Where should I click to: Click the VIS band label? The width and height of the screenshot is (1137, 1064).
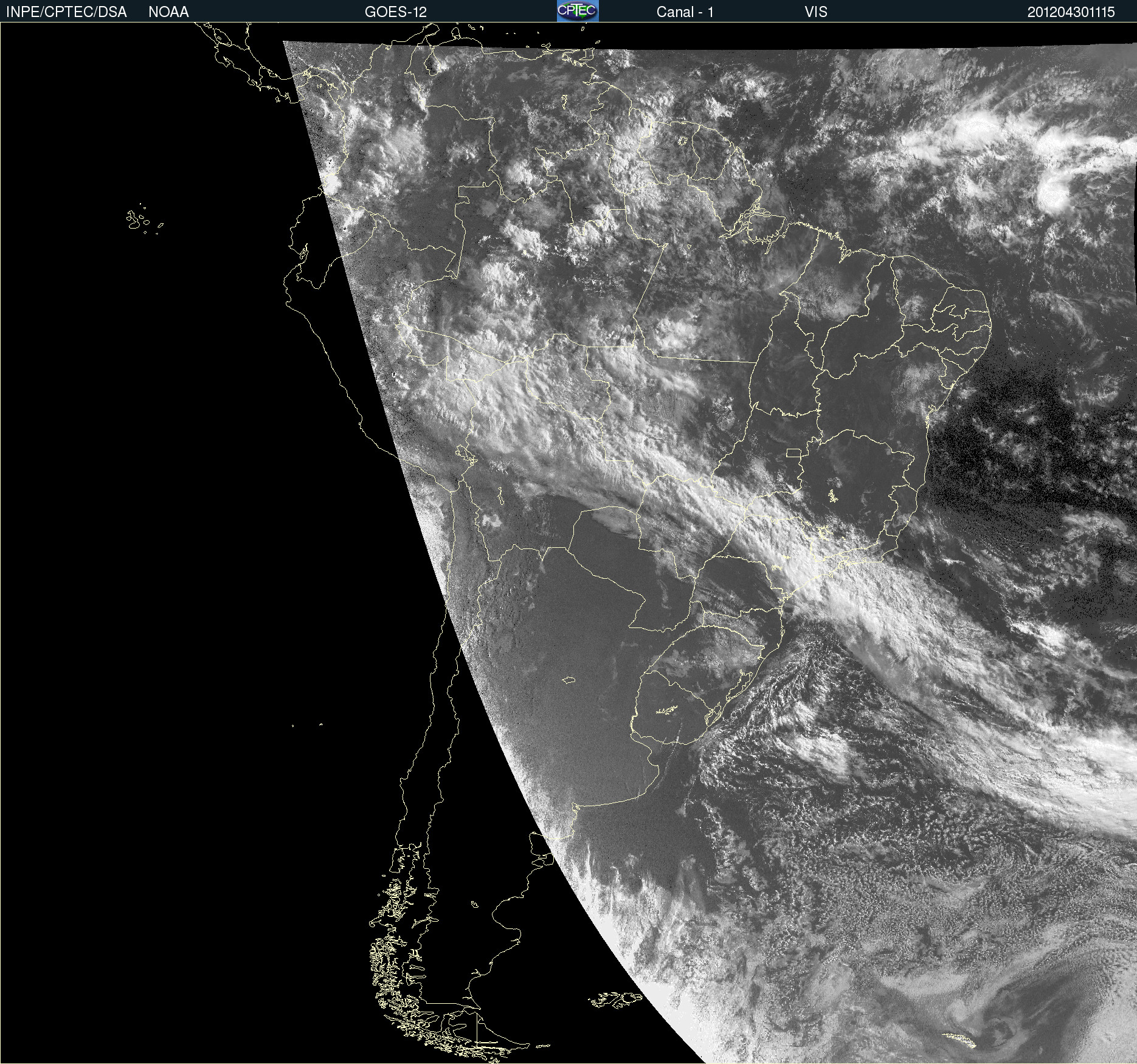click(x=815, y=12)
